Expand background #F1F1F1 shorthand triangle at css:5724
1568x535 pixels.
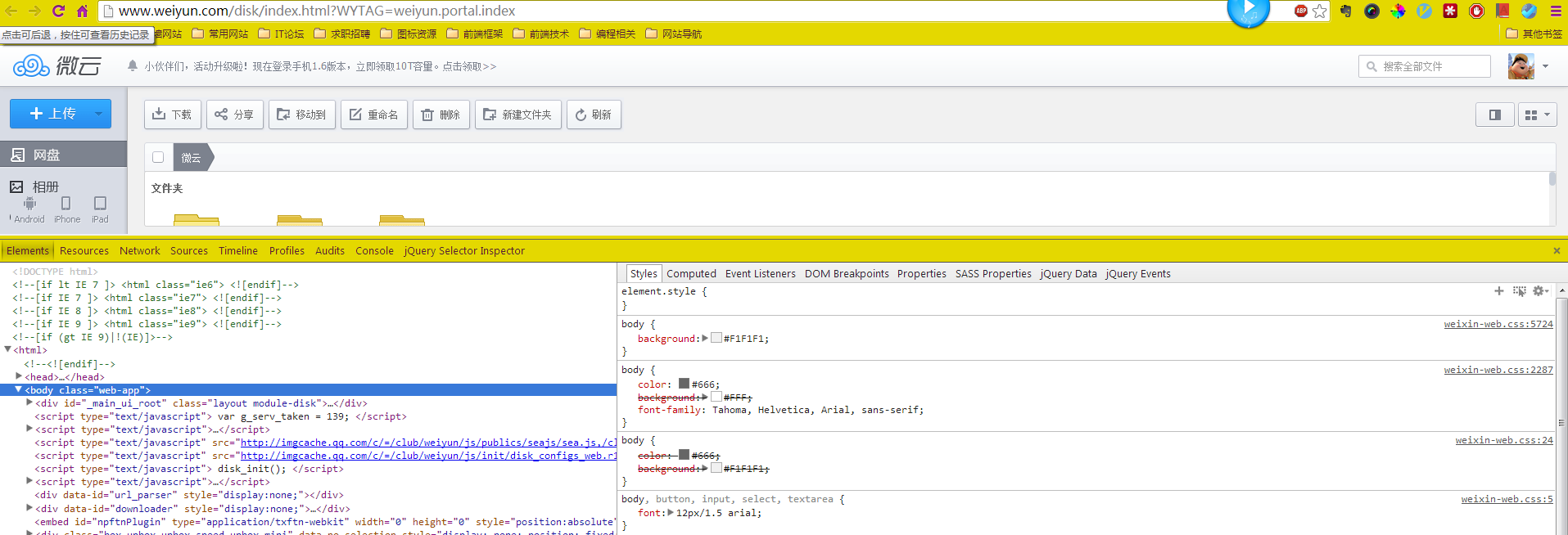705,338
